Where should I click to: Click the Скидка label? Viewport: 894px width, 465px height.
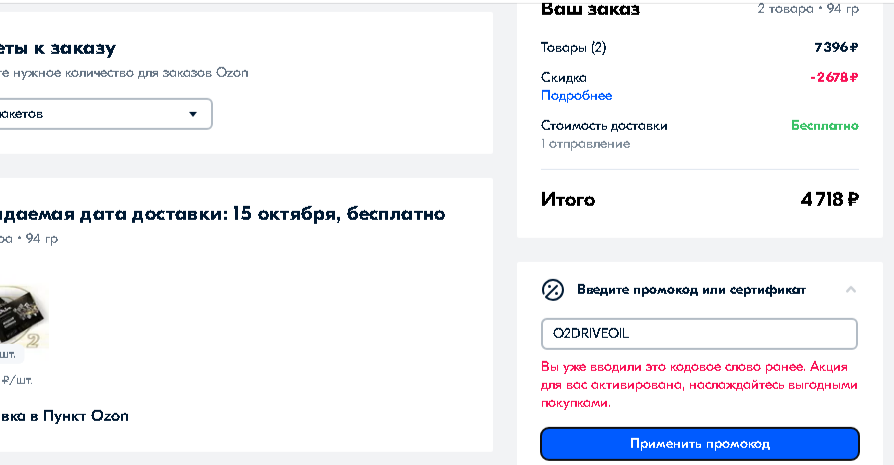click(x=563, y=78)
